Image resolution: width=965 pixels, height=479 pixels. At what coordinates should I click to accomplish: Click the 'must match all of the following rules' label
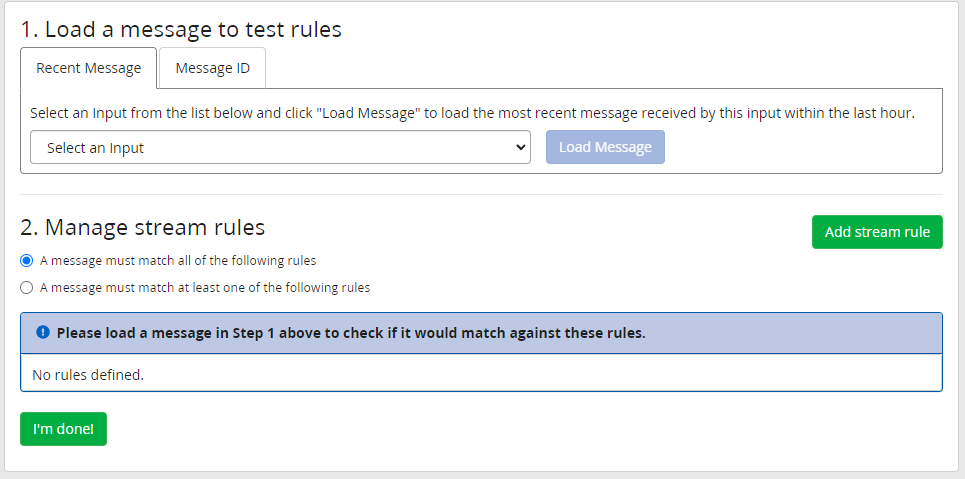(x=178, y=261)
